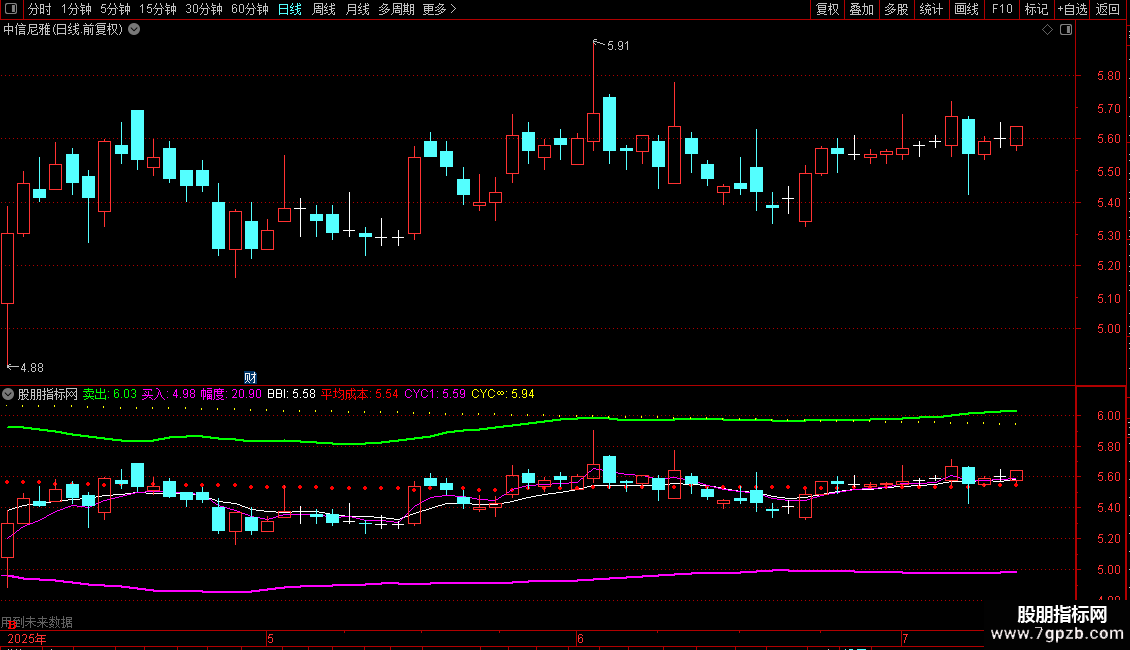The image size is (1130, 650).
Task: Click the 5.80 price on main chart axis
Action: tap(1108, 76)
